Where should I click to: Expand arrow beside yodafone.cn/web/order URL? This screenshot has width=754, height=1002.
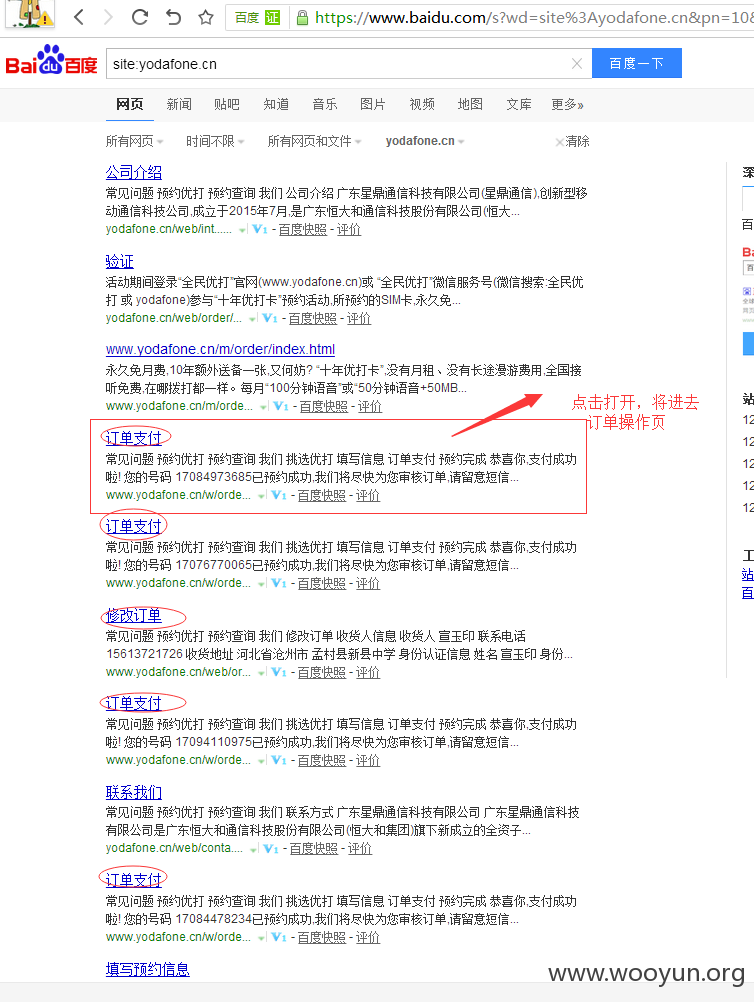click(252, 319)
